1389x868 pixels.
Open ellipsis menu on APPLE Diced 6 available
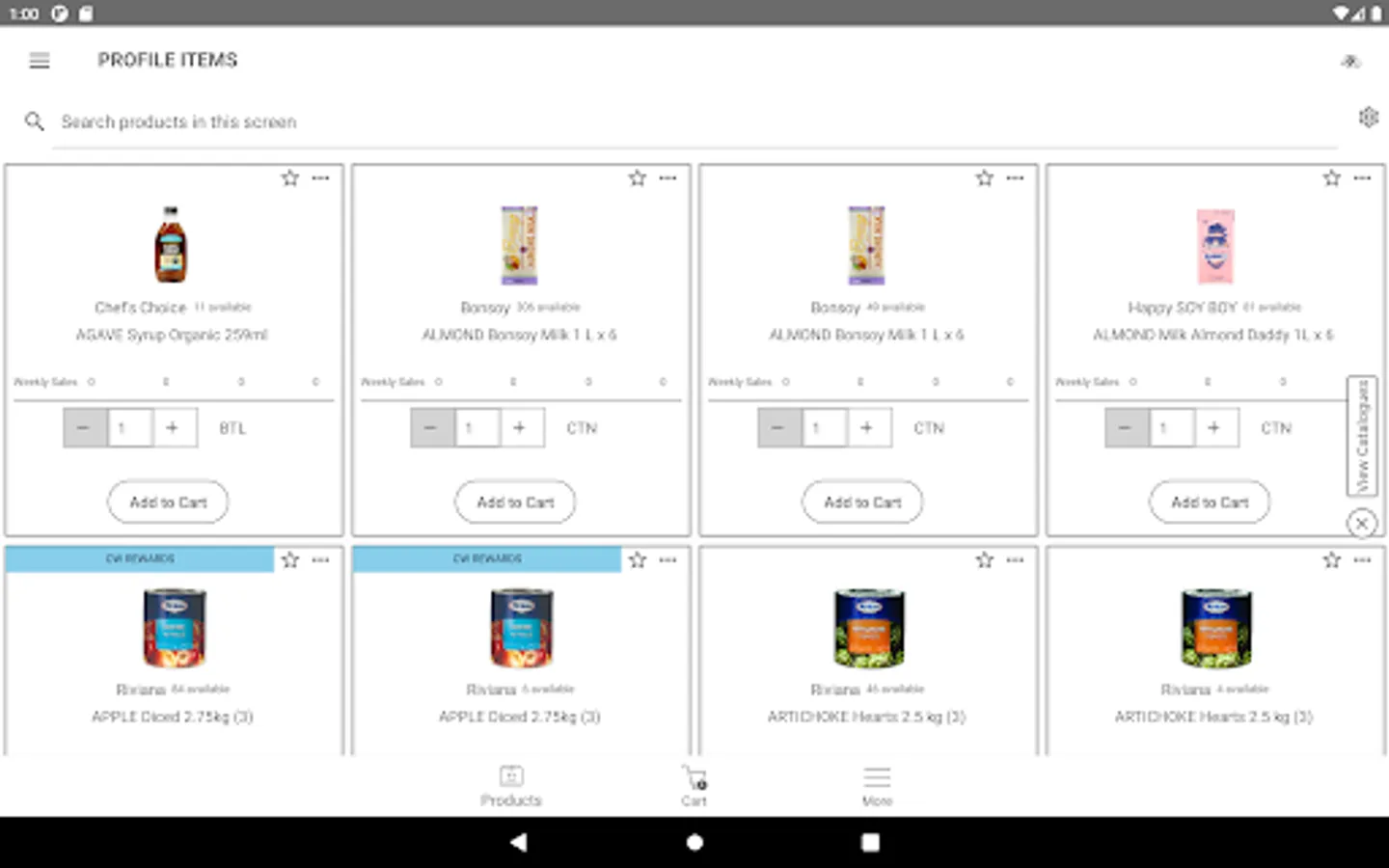coord(668,559)
